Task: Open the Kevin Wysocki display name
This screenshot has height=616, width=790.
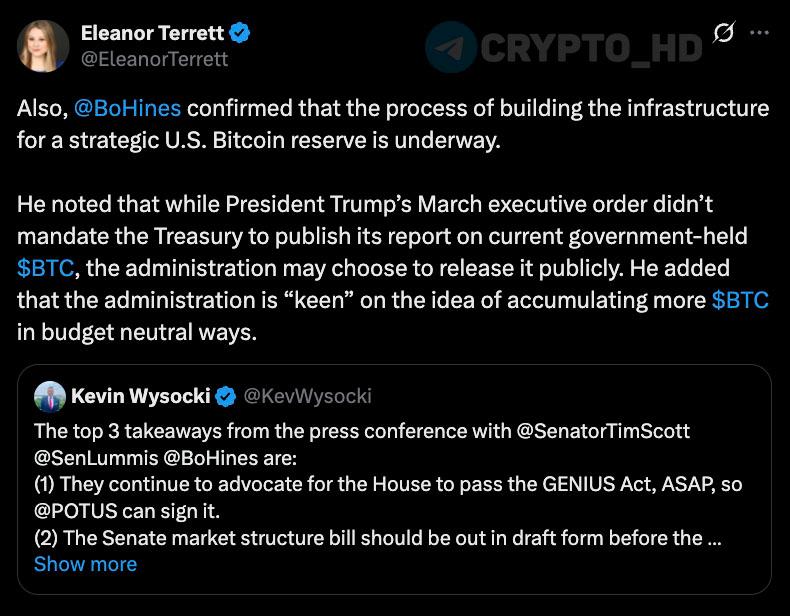Action: pyautogui.click(x=141, y=396)
